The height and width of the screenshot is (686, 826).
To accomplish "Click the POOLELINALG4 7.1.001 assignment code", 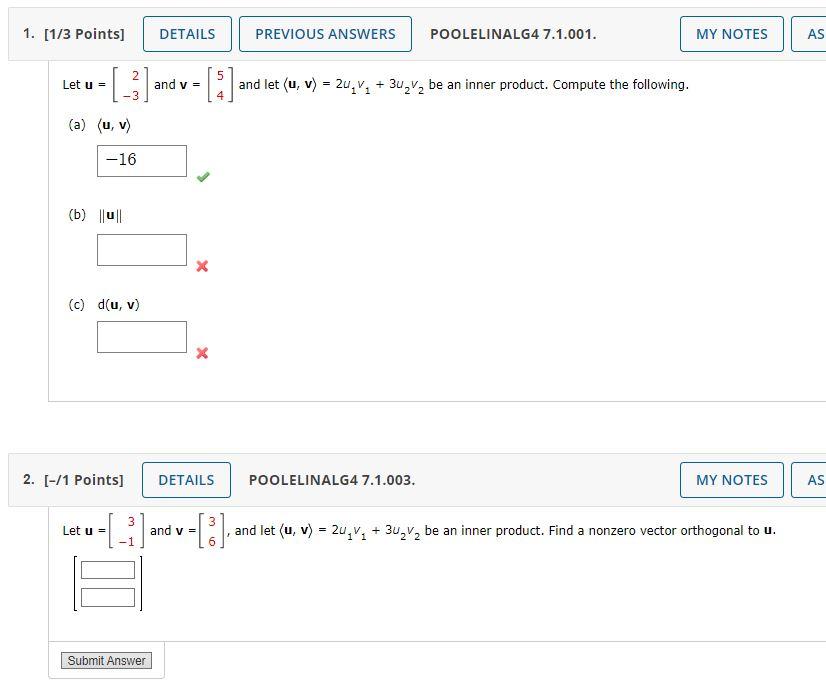I will pos(514,33).
